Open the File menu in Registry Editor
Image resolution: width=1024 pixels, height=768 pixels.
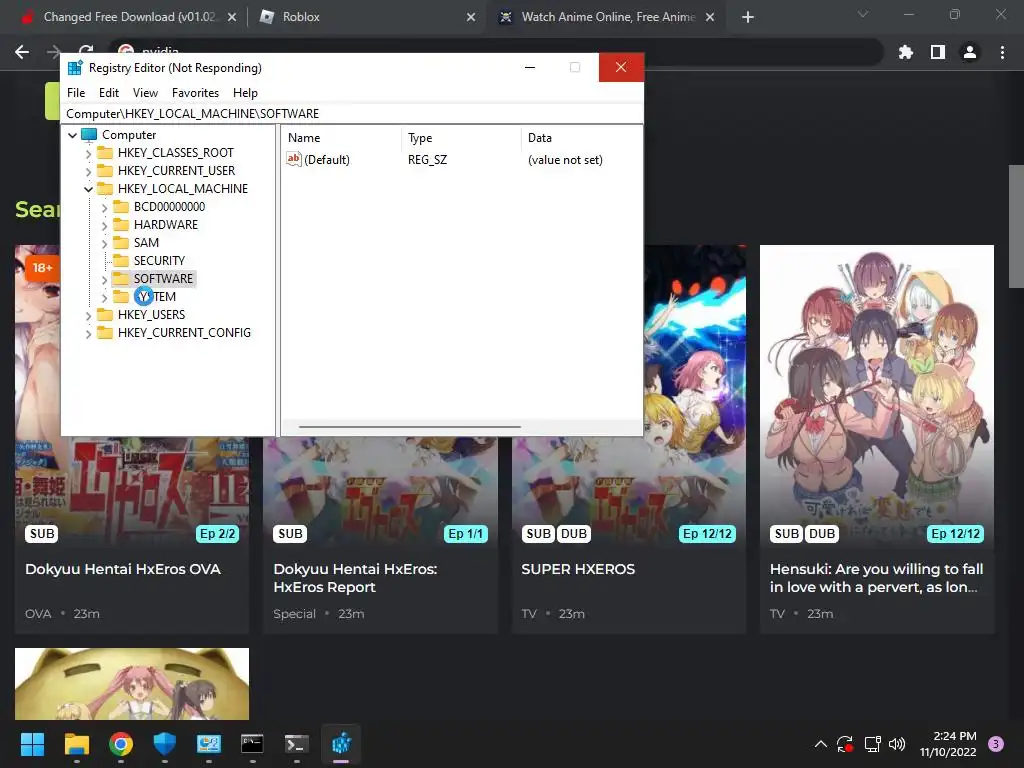click(76, 93)
